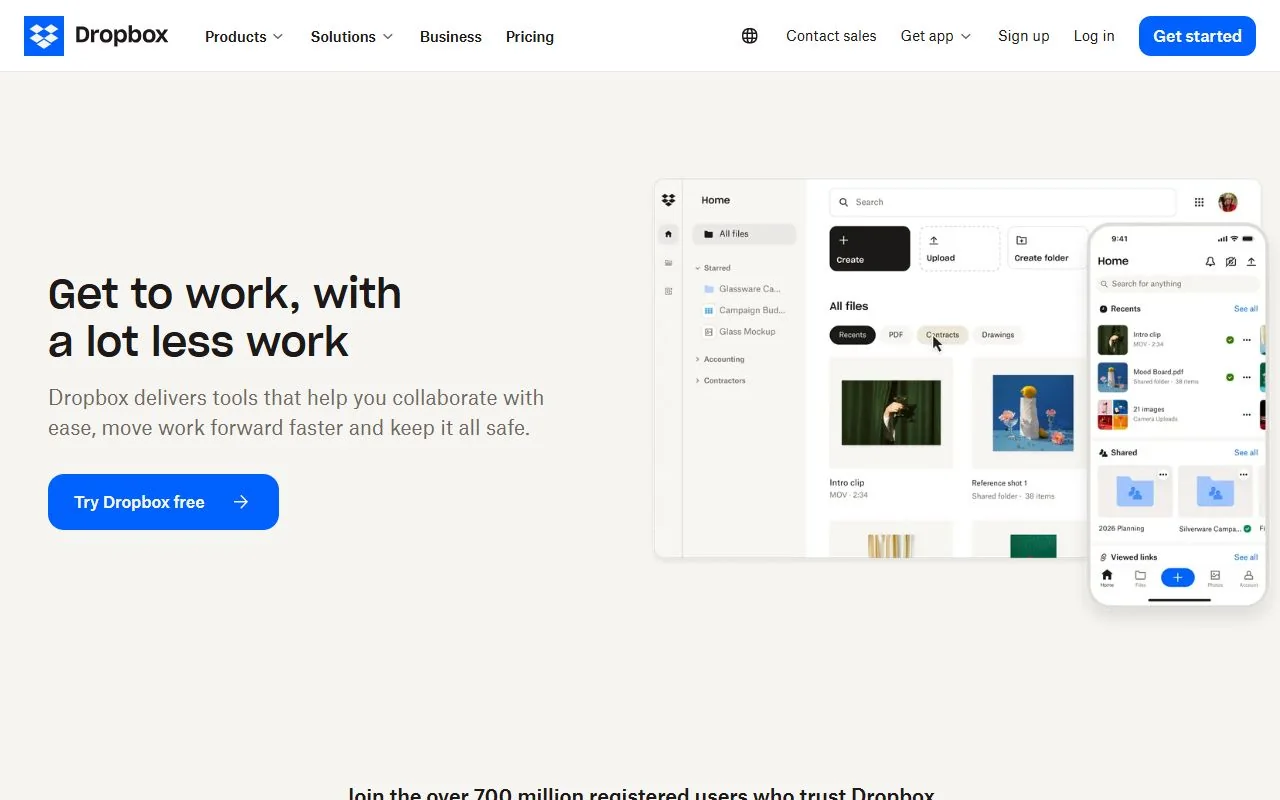This screenshot has height=800, width=1280.
Task: Collapse the Starred section in the mockup sidebar
Action: click(x=697, y=268)
